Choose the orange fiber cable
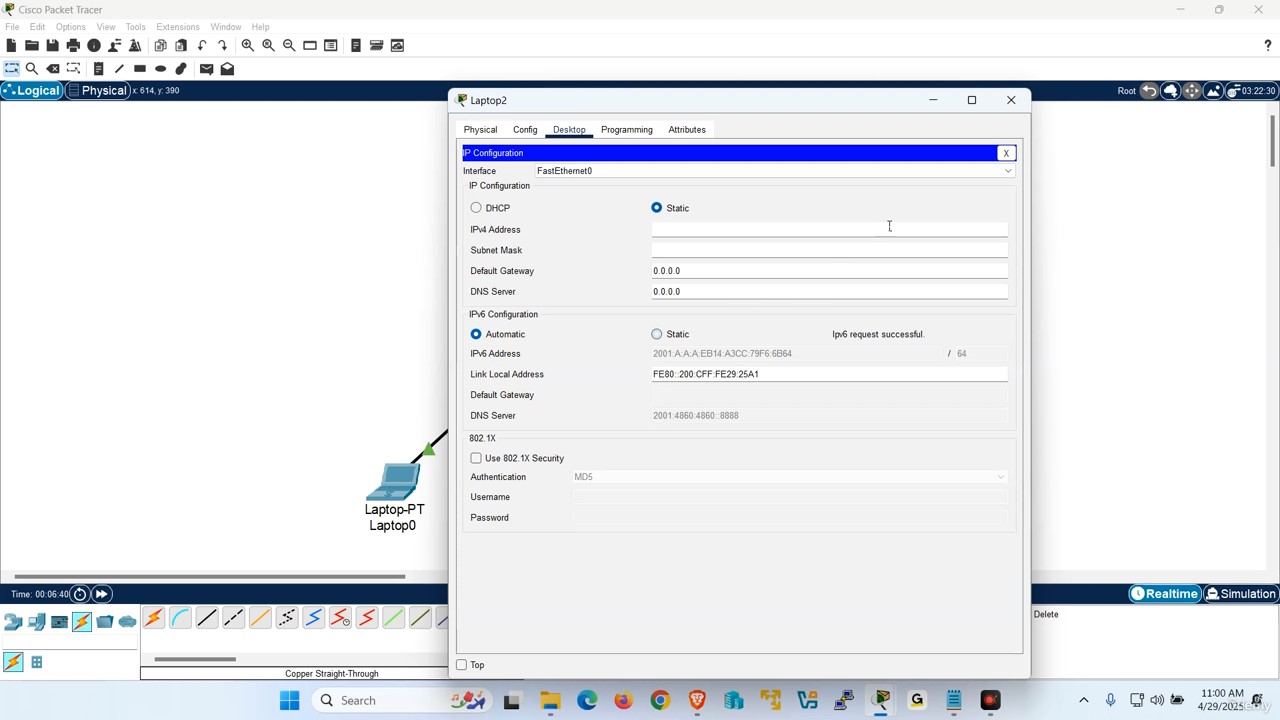This screenshot has height=720, width=1280. point(260,619)
